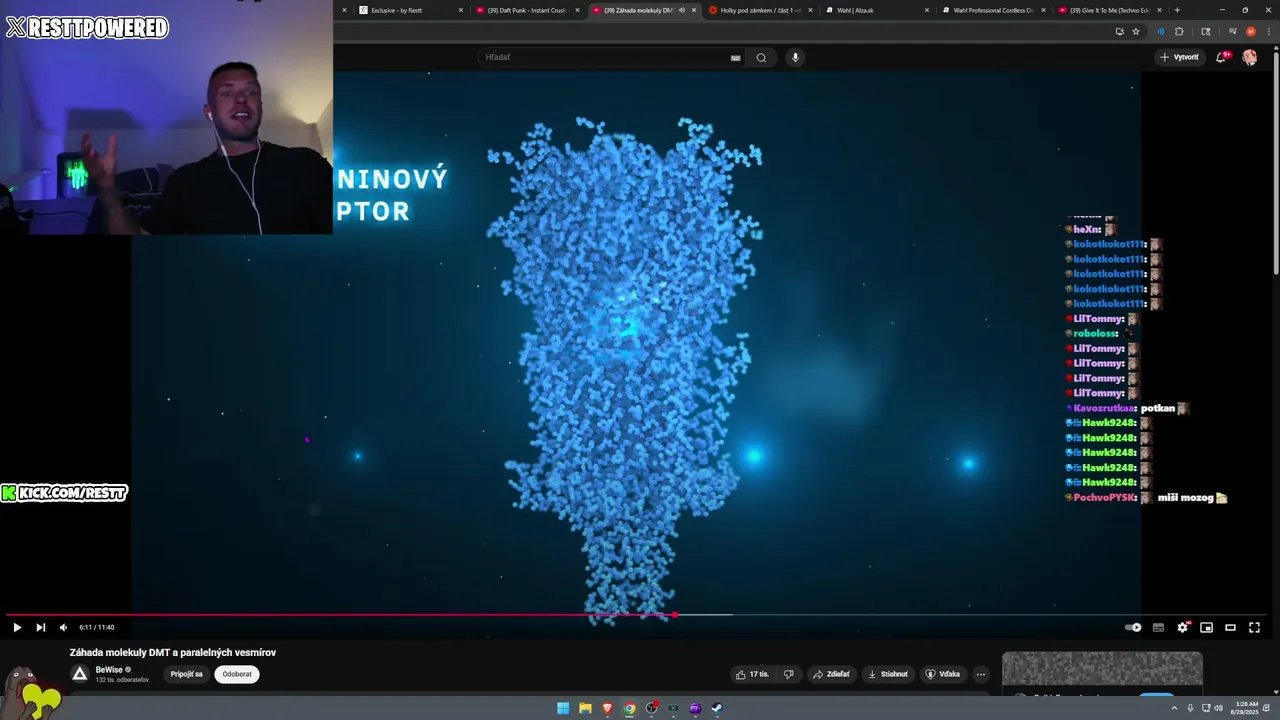1280x720 pixels.
Task: Open Brave browser from the taskbar
Action: tap(607, 708)
